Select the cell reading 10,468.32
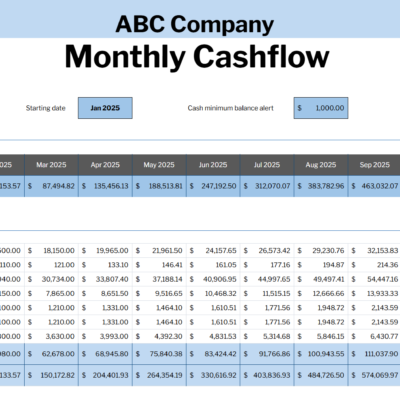This screenshot has height=400, width=400. (x=213, y=294)
